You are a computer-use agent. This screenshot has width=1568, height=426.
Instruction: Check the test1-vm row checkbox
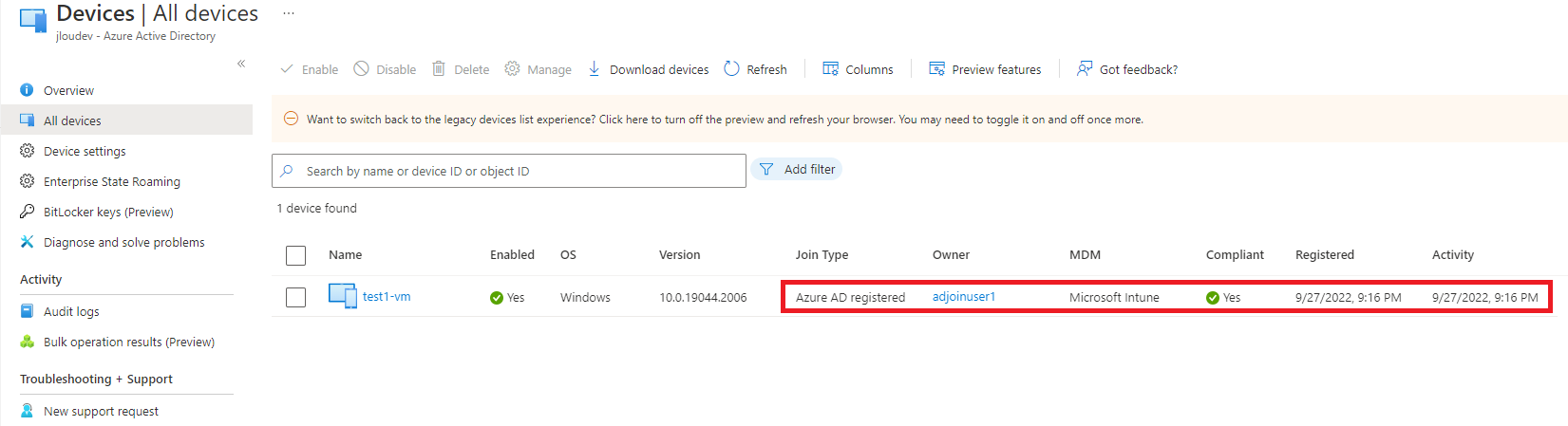(x=296, y=297)
